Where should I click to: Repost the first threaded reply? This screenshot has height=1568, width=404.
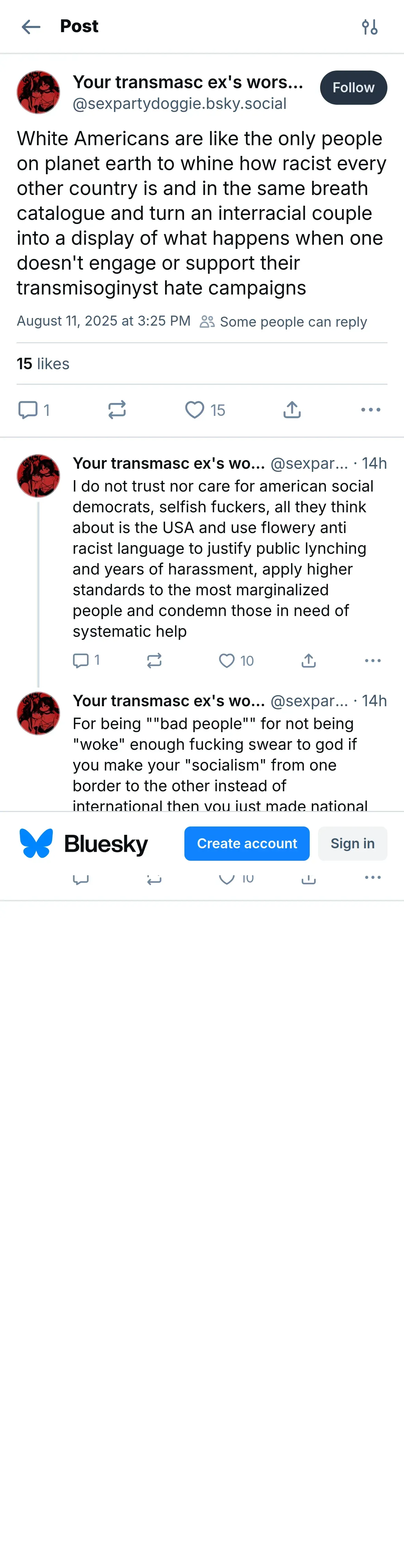(x=155, y=661)
